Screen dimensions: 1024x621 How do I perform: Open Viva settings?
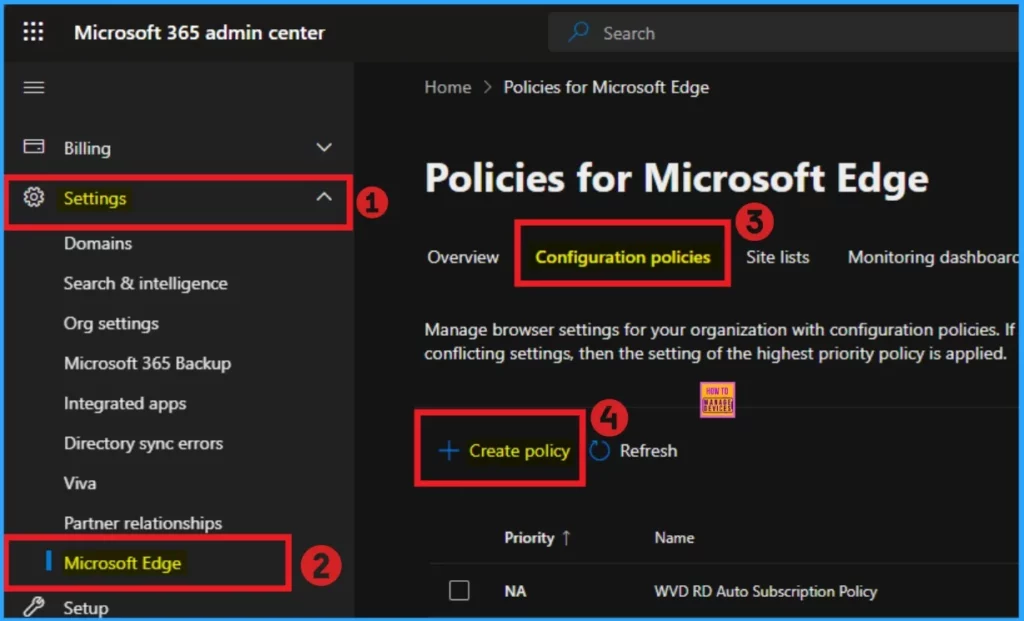pyautogui.click(x=80, y=483)
